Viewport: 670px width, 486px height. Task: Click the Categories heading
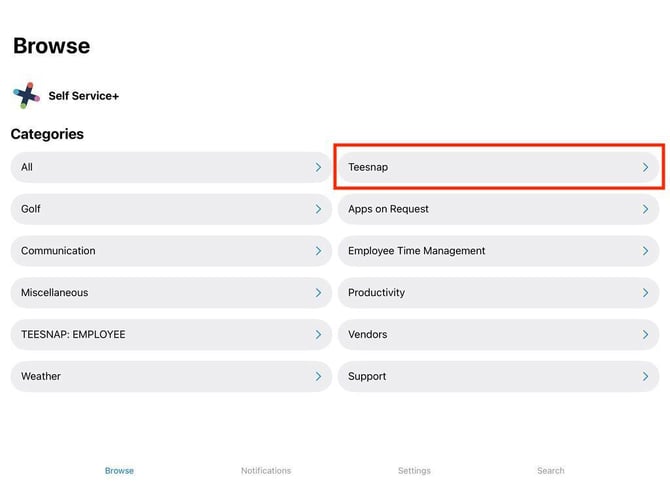47,134
